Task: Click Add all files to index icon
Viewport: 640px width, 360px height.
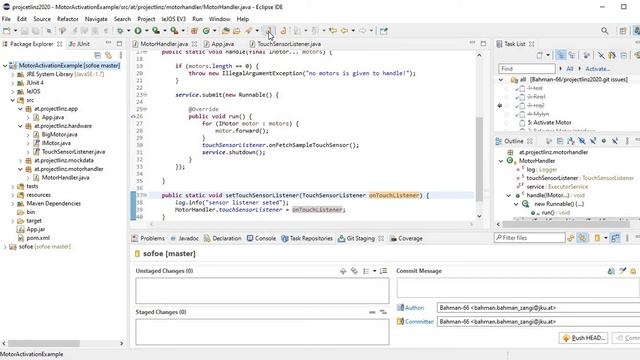Action: pyautogui.click(x=354, y=271)
